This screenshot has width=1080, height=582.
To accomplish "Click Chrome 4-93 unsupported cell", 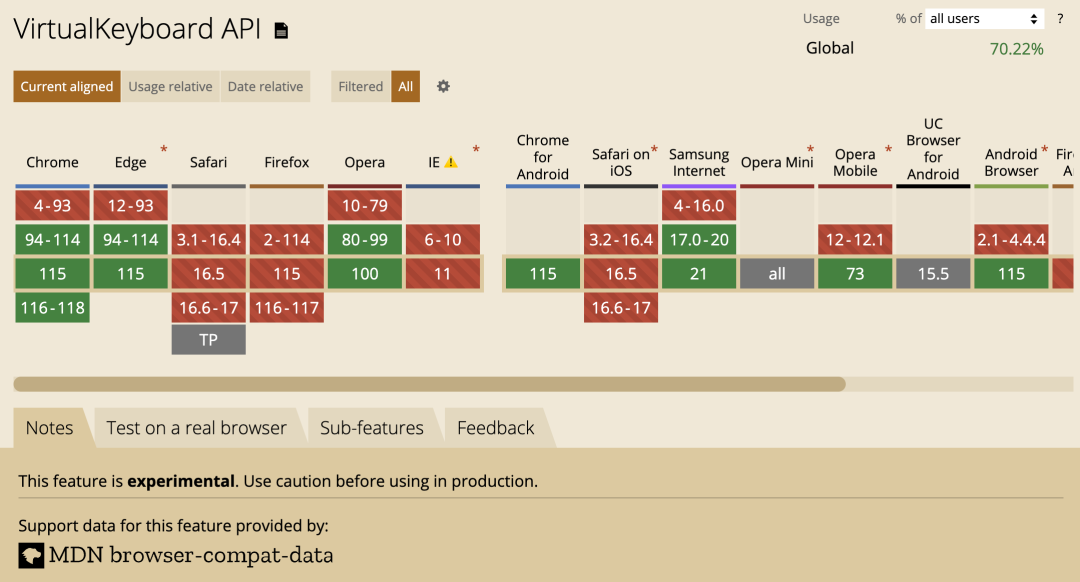I will point(52,205).
